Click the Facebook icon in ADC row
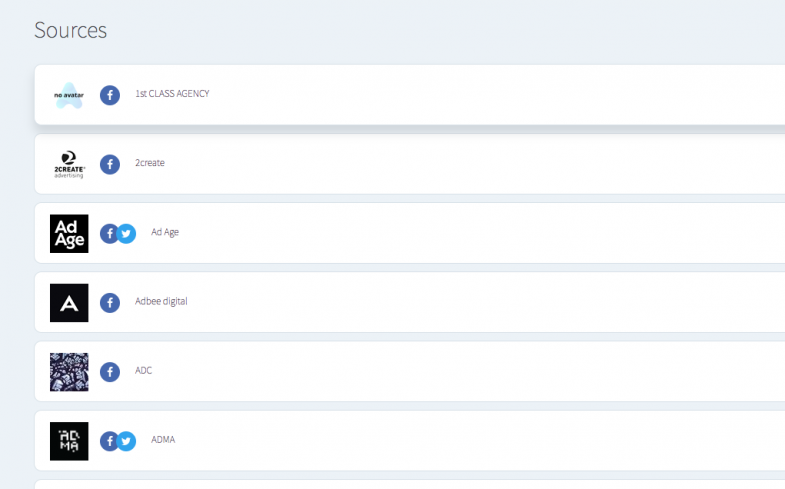The width and height of the screenshot is (785, 489). pos(110,372)
